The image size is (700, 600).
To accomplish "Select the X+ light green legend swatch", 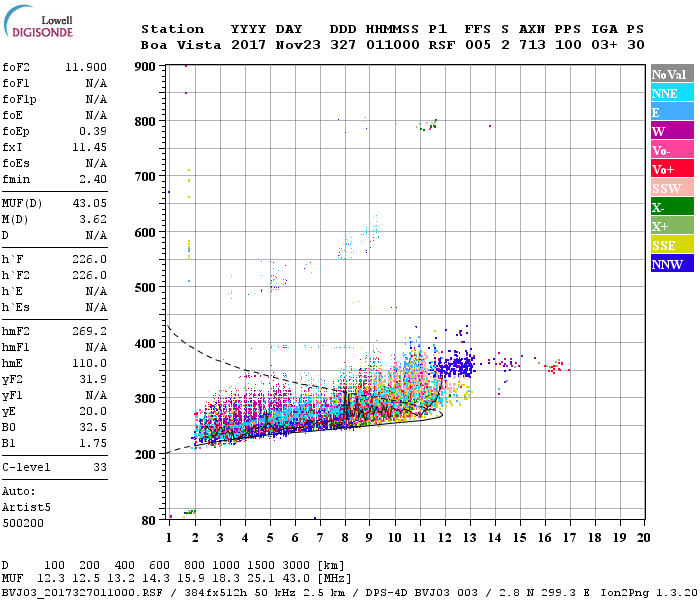I will pyautogui.click(x=672, y=225).
